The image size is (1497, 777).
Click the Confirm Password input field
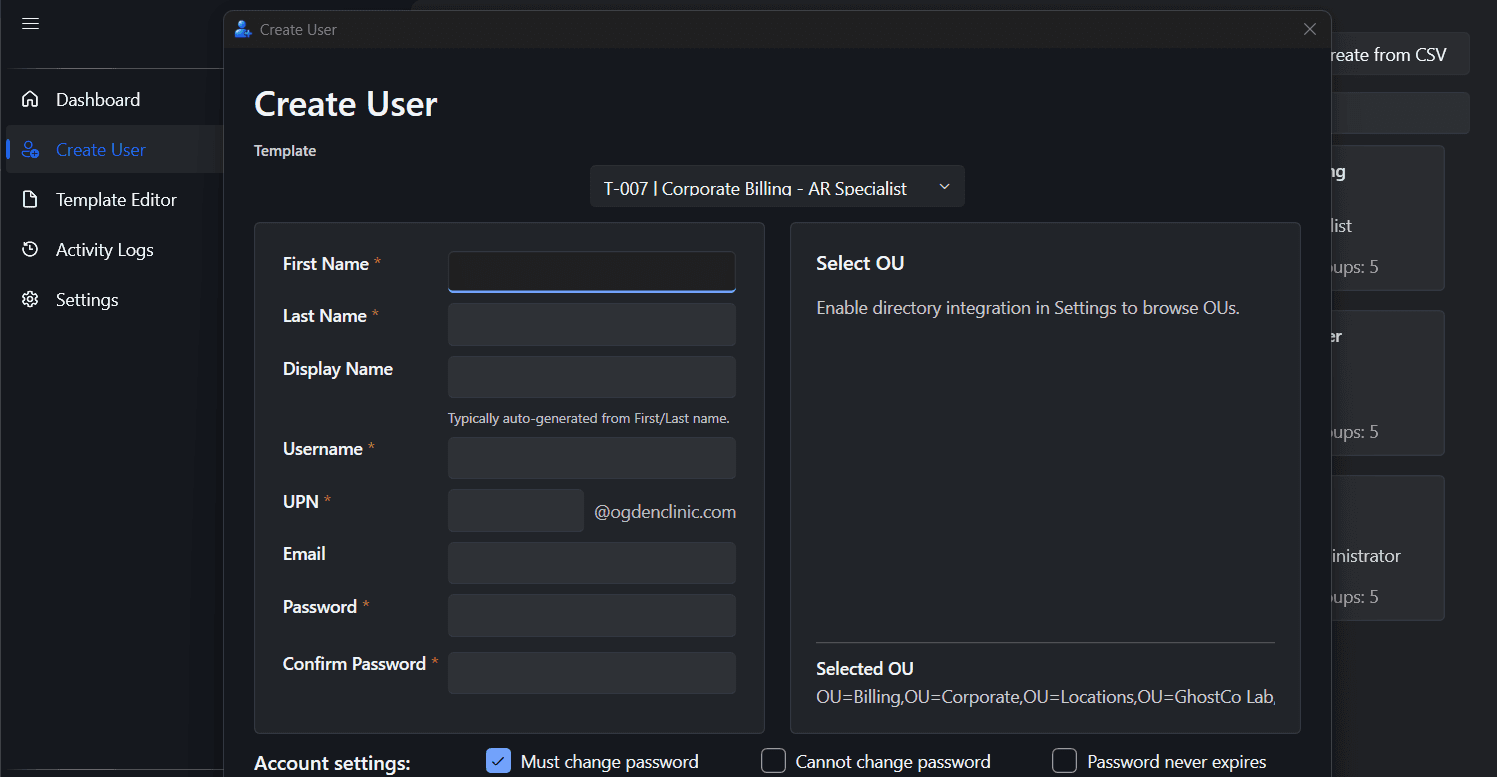(592, 673)
